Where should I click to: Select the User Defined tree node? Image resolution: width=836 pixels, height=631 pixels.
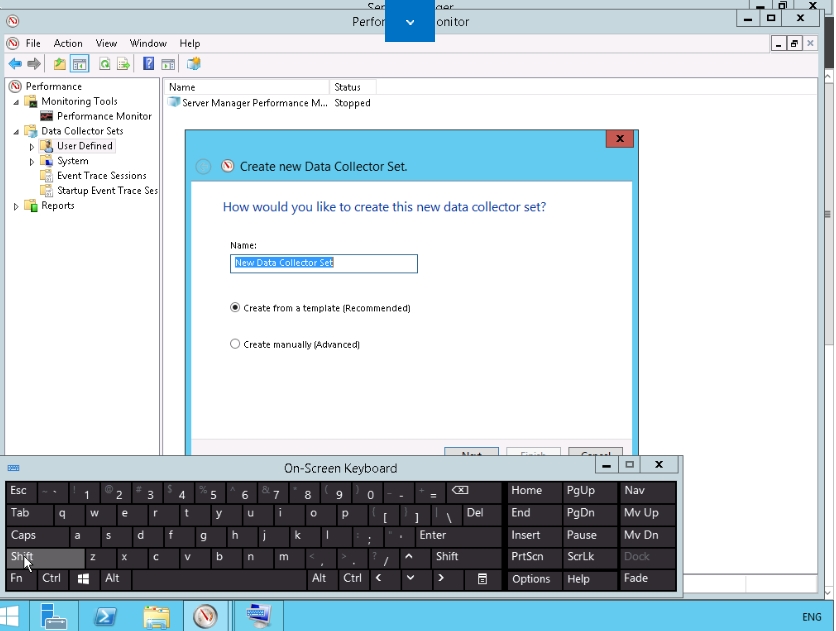point(84,146)
